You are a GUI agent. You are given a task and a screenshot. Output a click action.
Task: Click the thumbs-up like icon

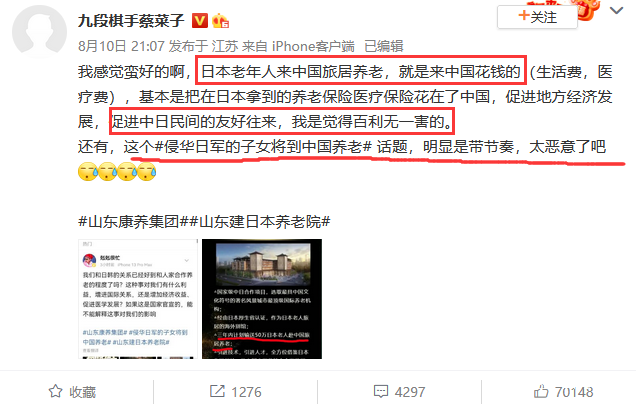coord(541,391)
